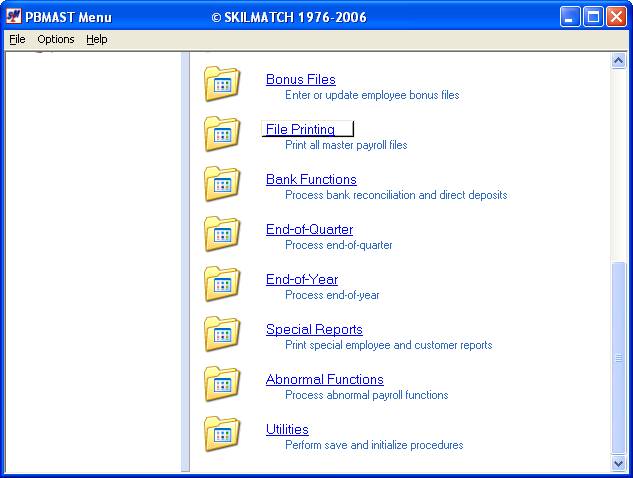633x478 pixels.
Task: Open the End-of-Year folder icon
Action: coord(222,284)
